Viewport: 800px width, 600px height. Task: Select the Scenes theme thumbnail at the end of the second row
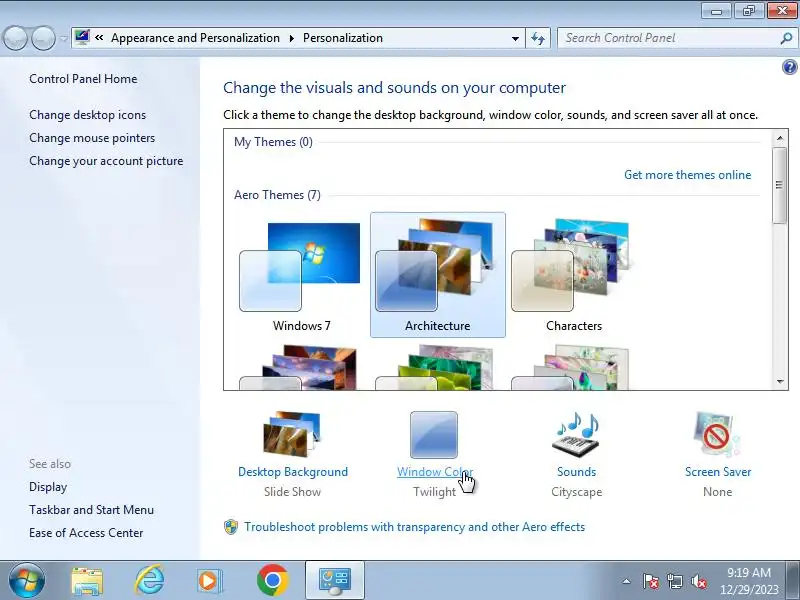coord(570,367)
